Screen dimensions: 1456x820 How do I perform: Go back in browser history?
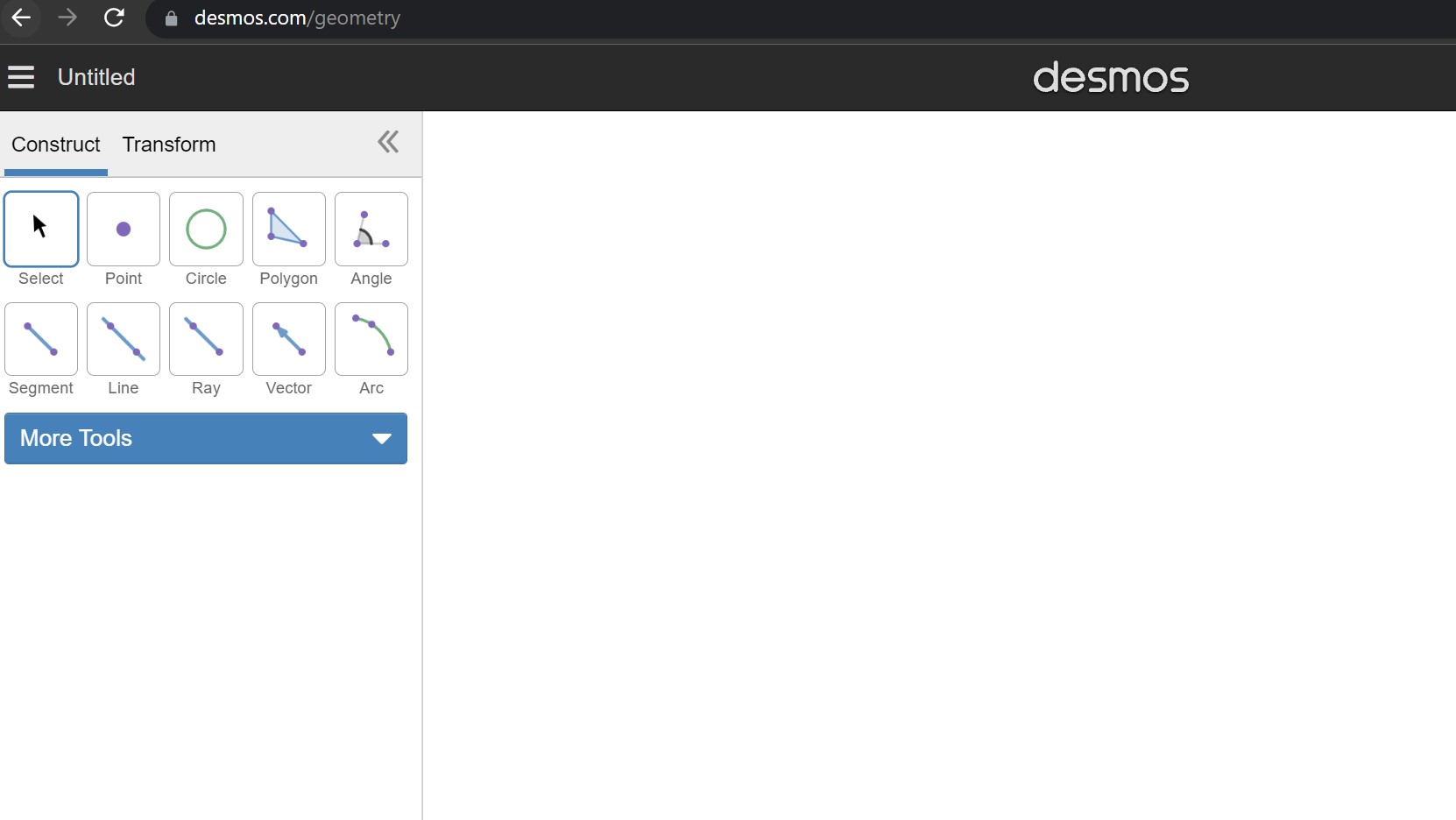[21, 18]
